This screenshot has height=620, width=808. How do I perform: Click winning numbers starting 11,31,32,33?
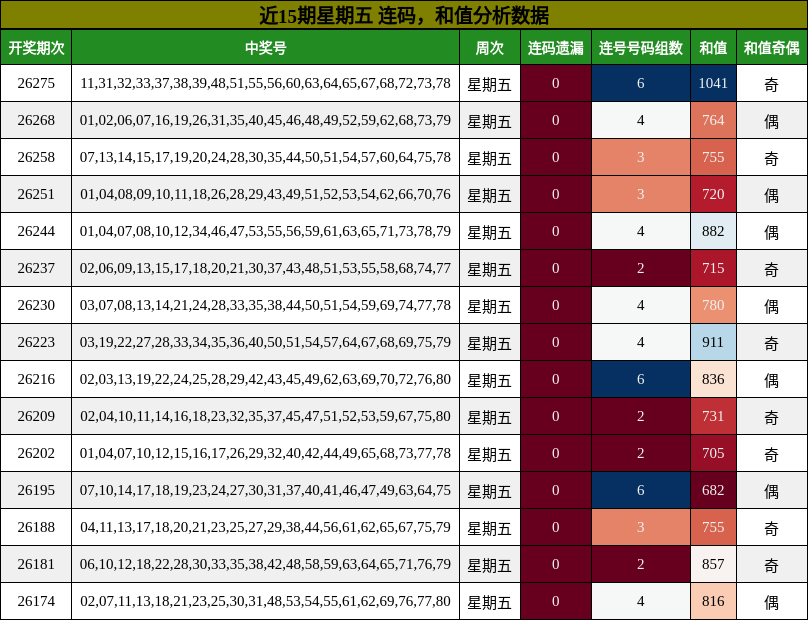[x=265, y=83]
